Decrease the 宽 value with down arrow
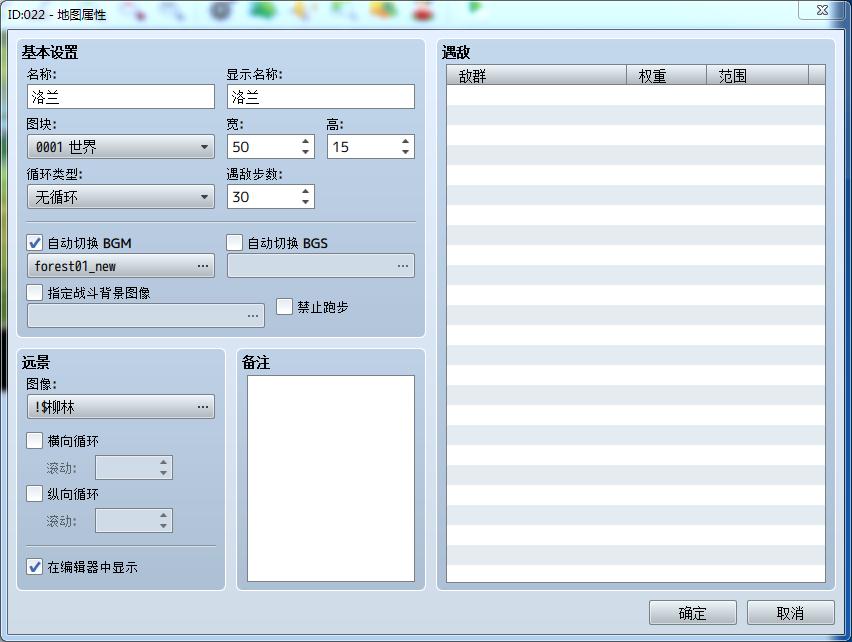 click(x=305, y=152)
